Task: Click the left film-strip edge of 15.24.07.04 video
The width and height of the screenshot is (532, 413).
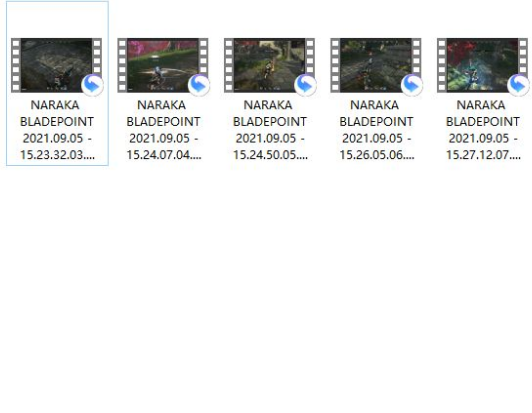Action: pos(122,65)
